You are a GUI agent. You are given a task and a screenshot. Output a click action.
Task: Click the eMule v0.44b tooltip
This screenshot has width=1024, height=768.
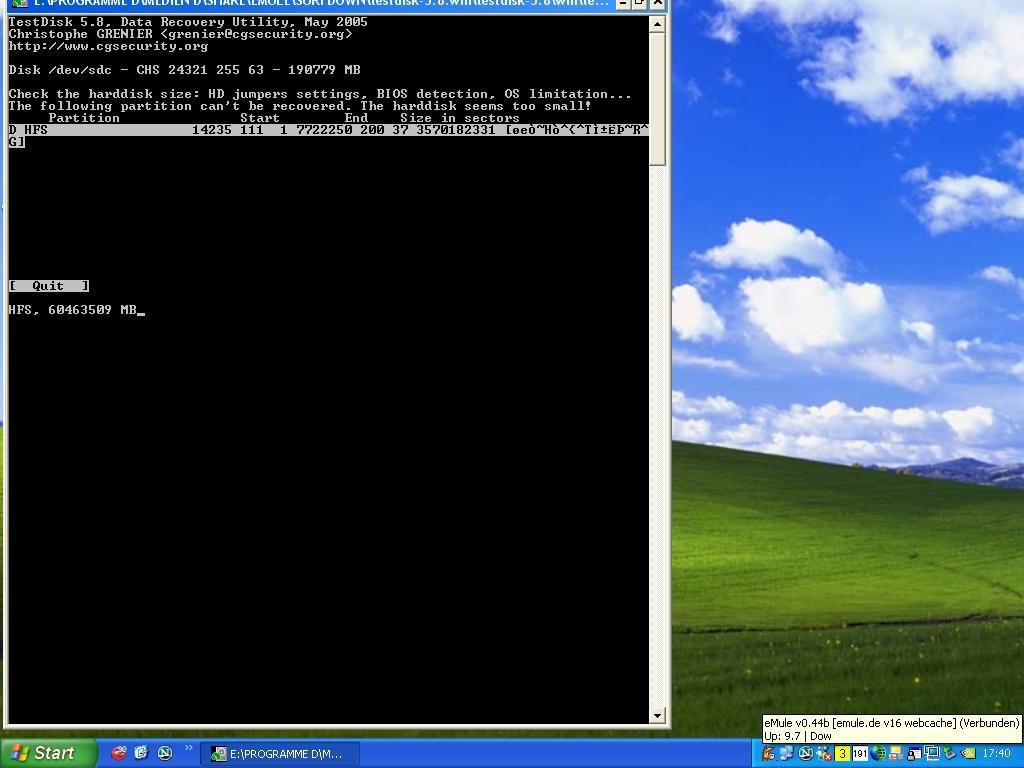[x=891, y=729]
